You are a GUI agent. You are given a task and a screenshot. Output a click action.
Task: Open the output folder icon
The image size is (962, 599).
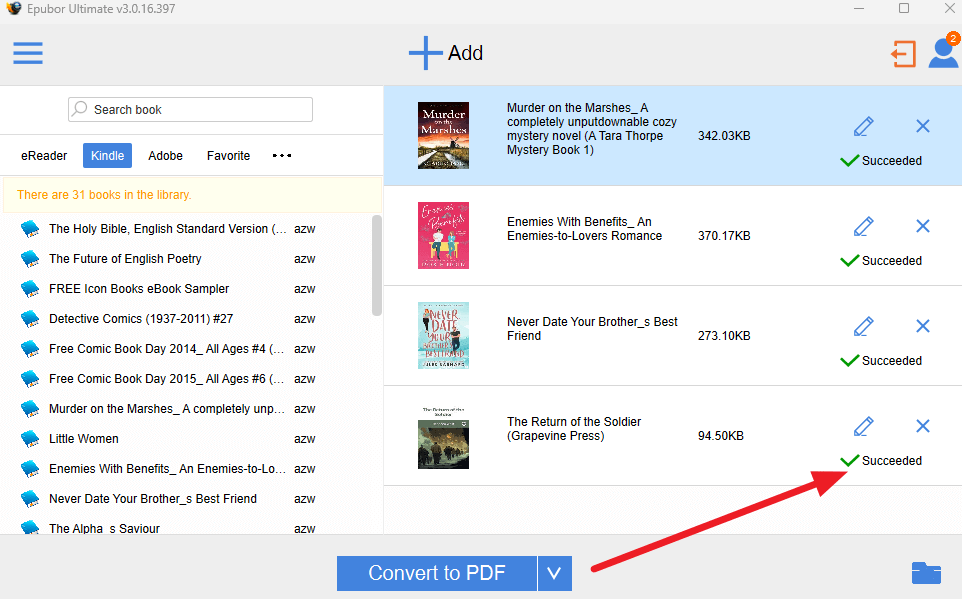tap(926, 573)
